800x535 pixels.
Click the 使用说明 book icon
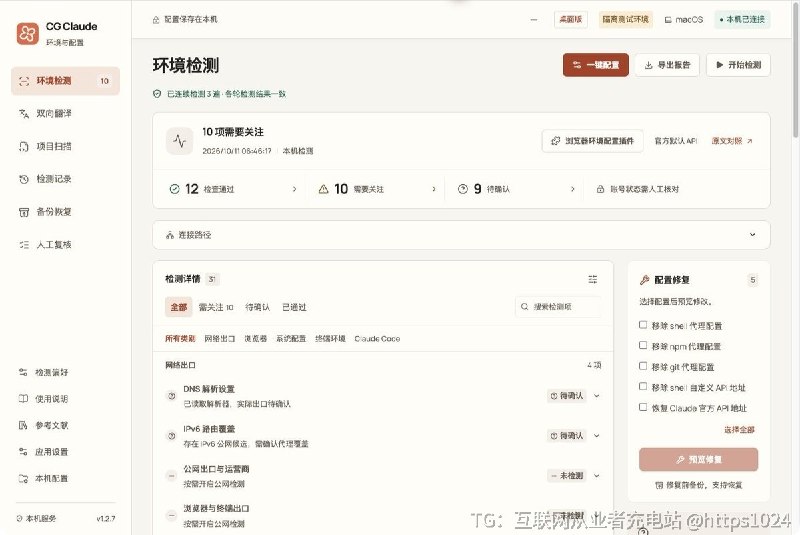point(23,399)
